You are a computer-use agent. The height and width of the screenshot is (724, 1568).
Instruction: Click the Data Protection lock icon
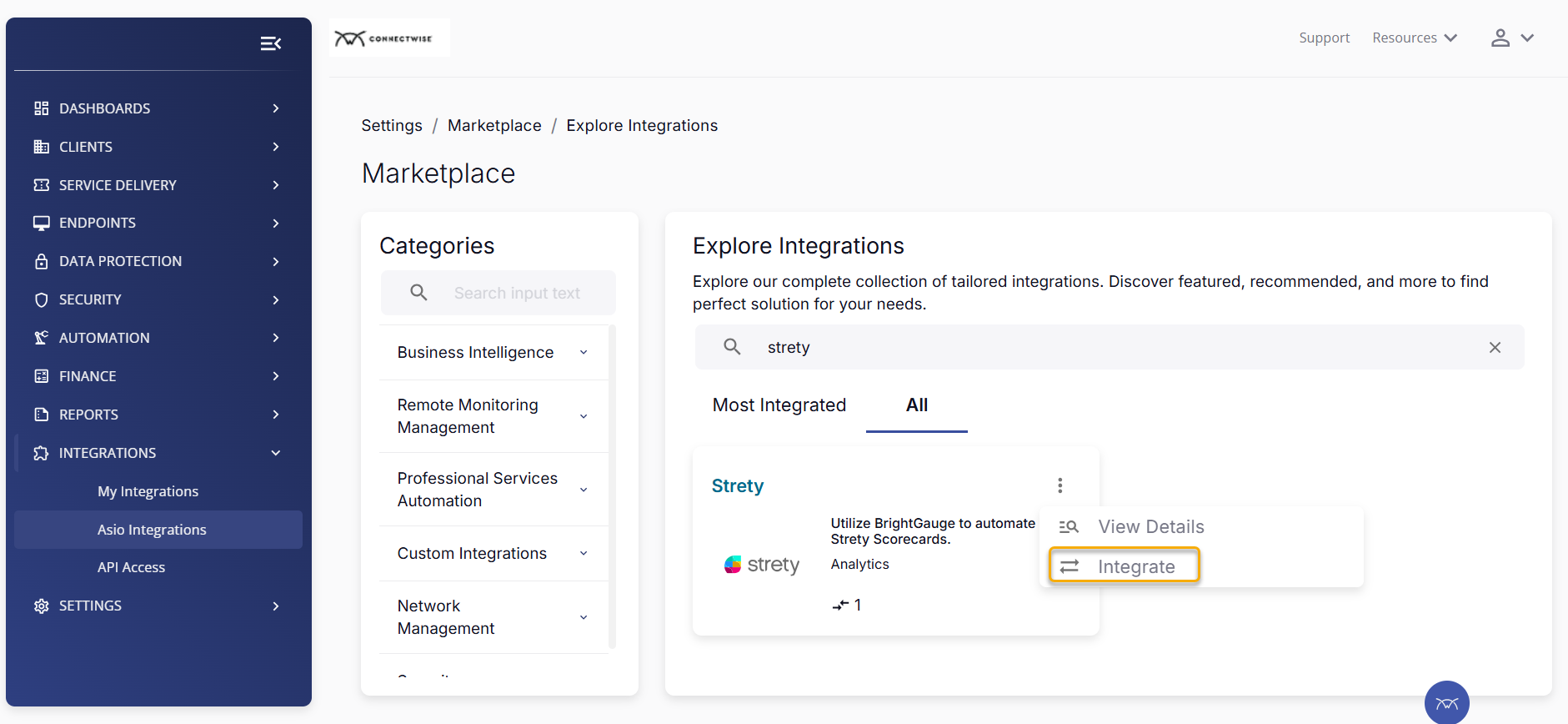(42, 261)
